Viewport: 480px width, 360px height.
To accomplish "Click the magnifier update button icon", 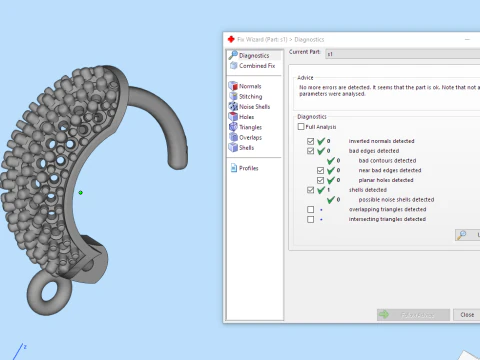I will coord(461,235).
